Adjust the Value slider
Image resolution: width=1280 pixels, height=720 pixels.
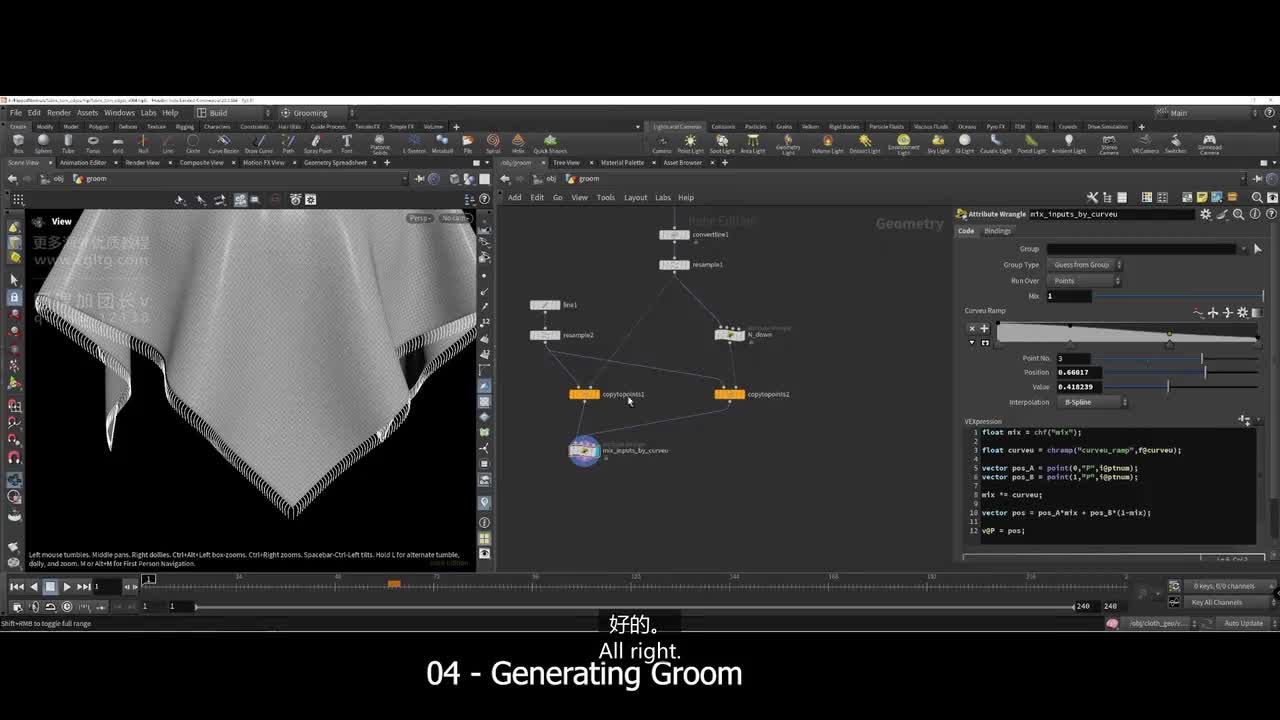tap(1182, 387)
